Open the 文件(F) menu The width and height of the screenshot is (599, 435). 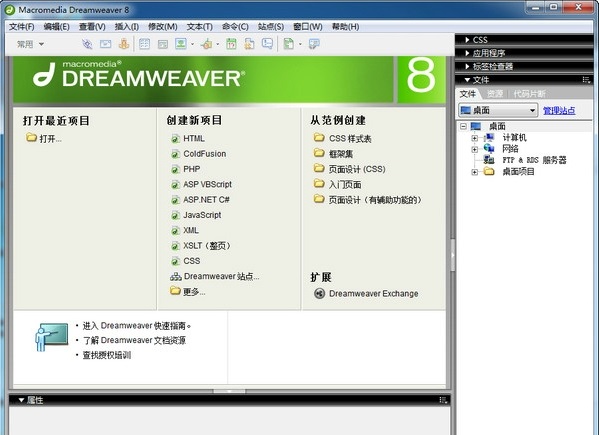[21, 27]
